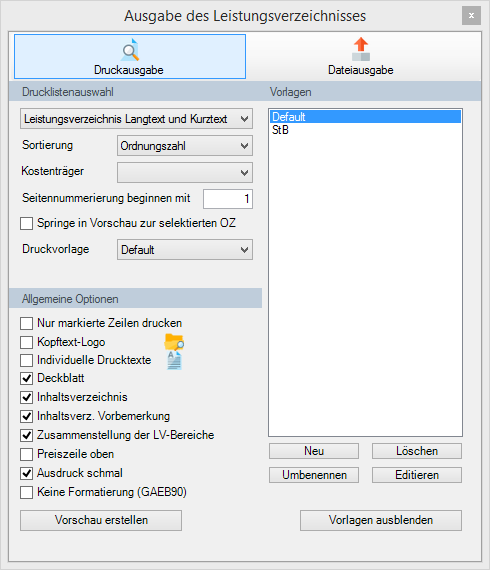Image resolution: width=490 pixels, height=570 pixels.
Task: Click the Neu button
Action: click(314, 451)
